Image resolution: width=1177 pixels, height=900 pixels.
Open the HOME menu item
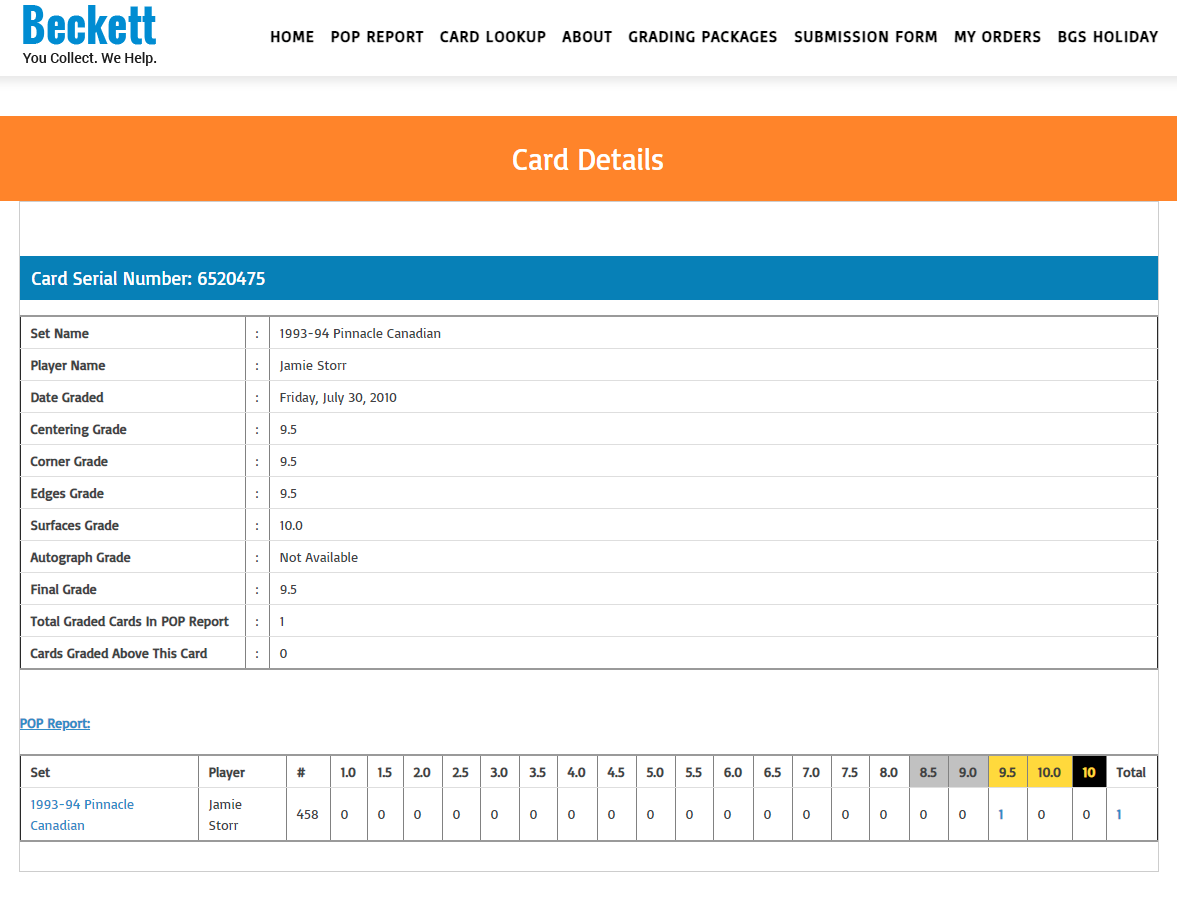(292, 37)
